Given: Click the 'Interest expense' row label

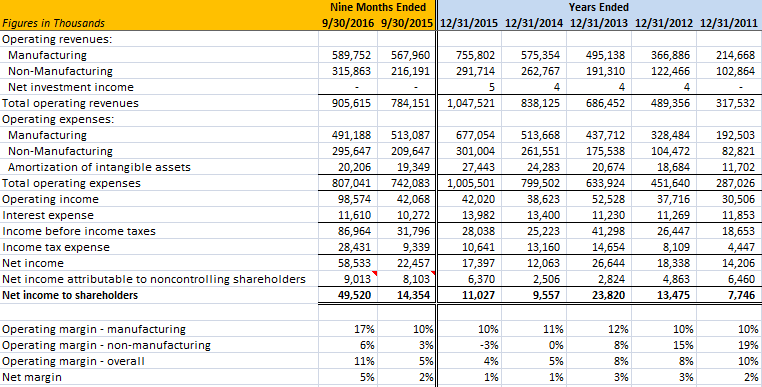Looking at the screenshot, I should pyautogui.click(x=48, y=215).
